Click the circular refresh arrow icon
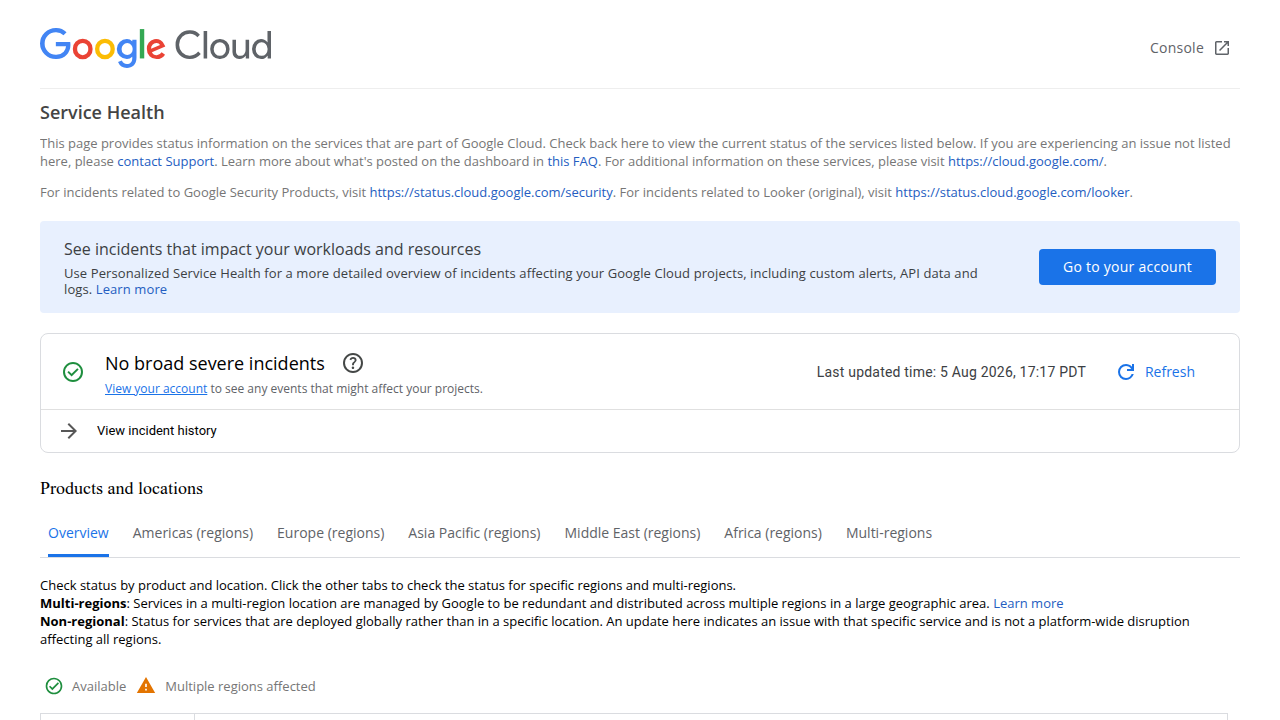The image size is (1280, 720). 1126,372
